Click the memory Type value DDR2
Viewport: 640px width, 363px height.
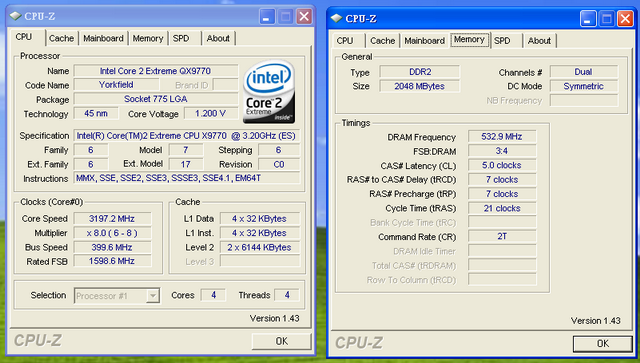(x=420, y=72)
